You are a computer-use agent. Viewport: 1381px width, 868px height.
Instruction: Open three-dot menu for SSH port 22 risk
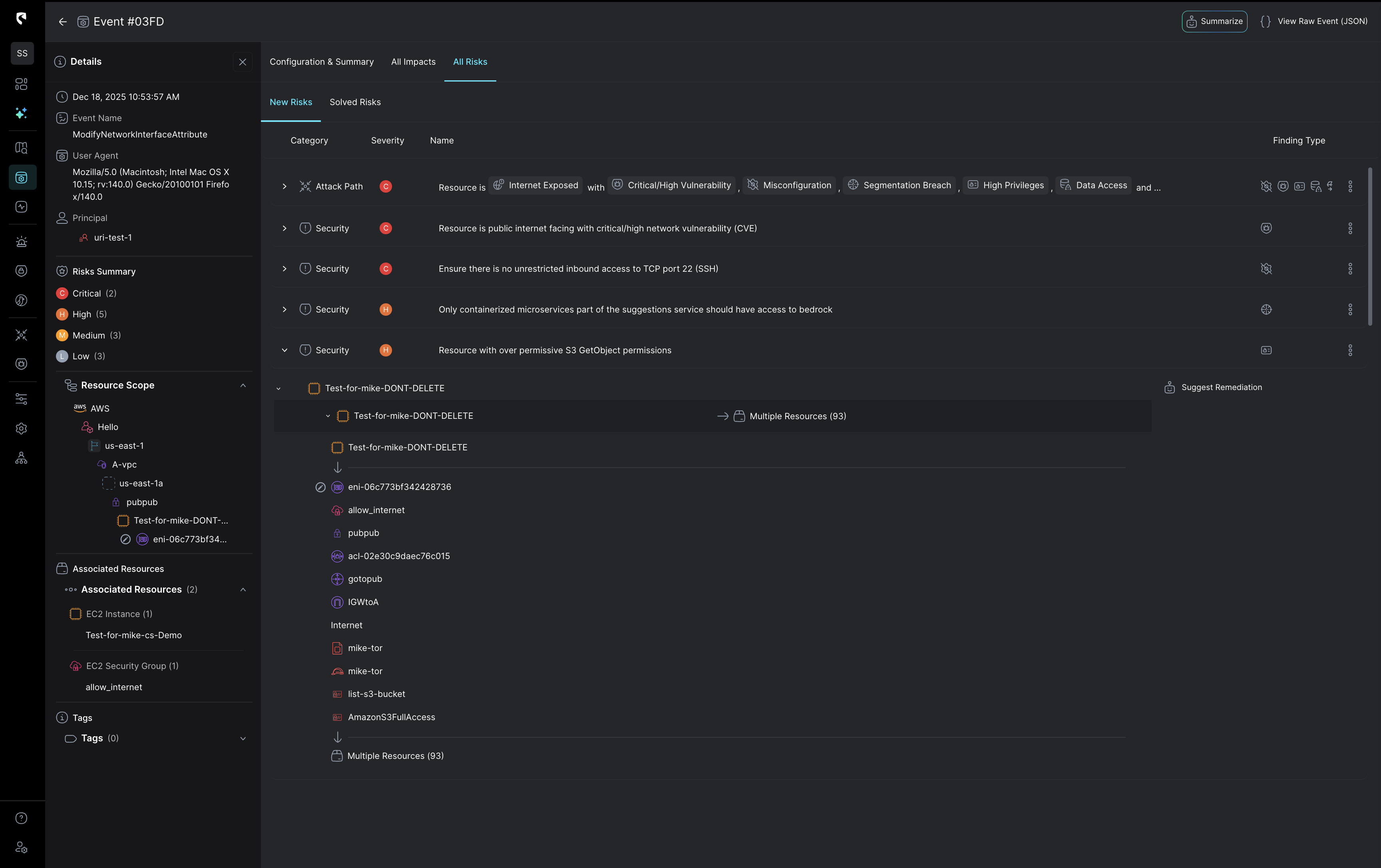point(1350,269)
